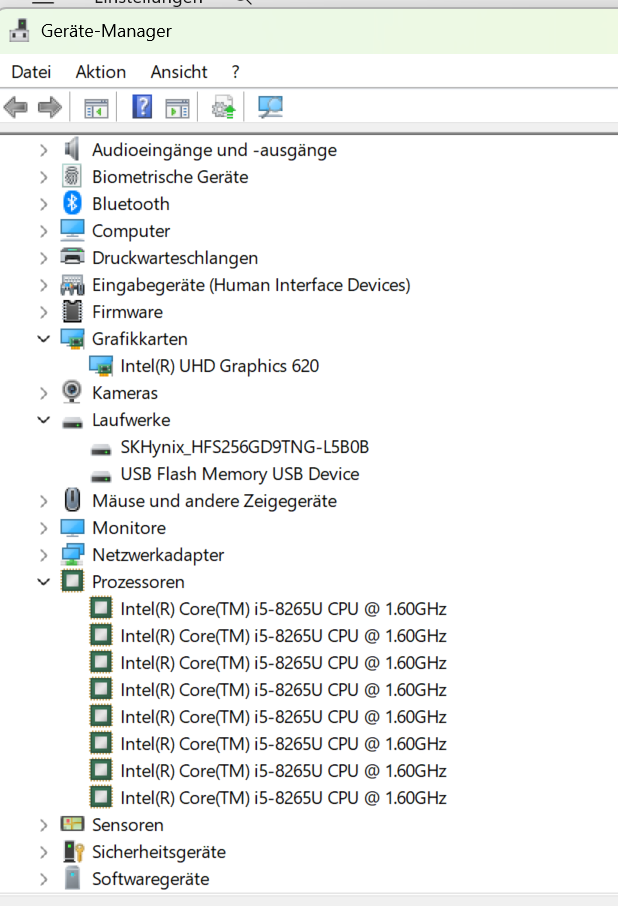Click the printer icon of Druckwarteschlangen
This screenshot has height=906, width=618.
click(x=72, y=257)
